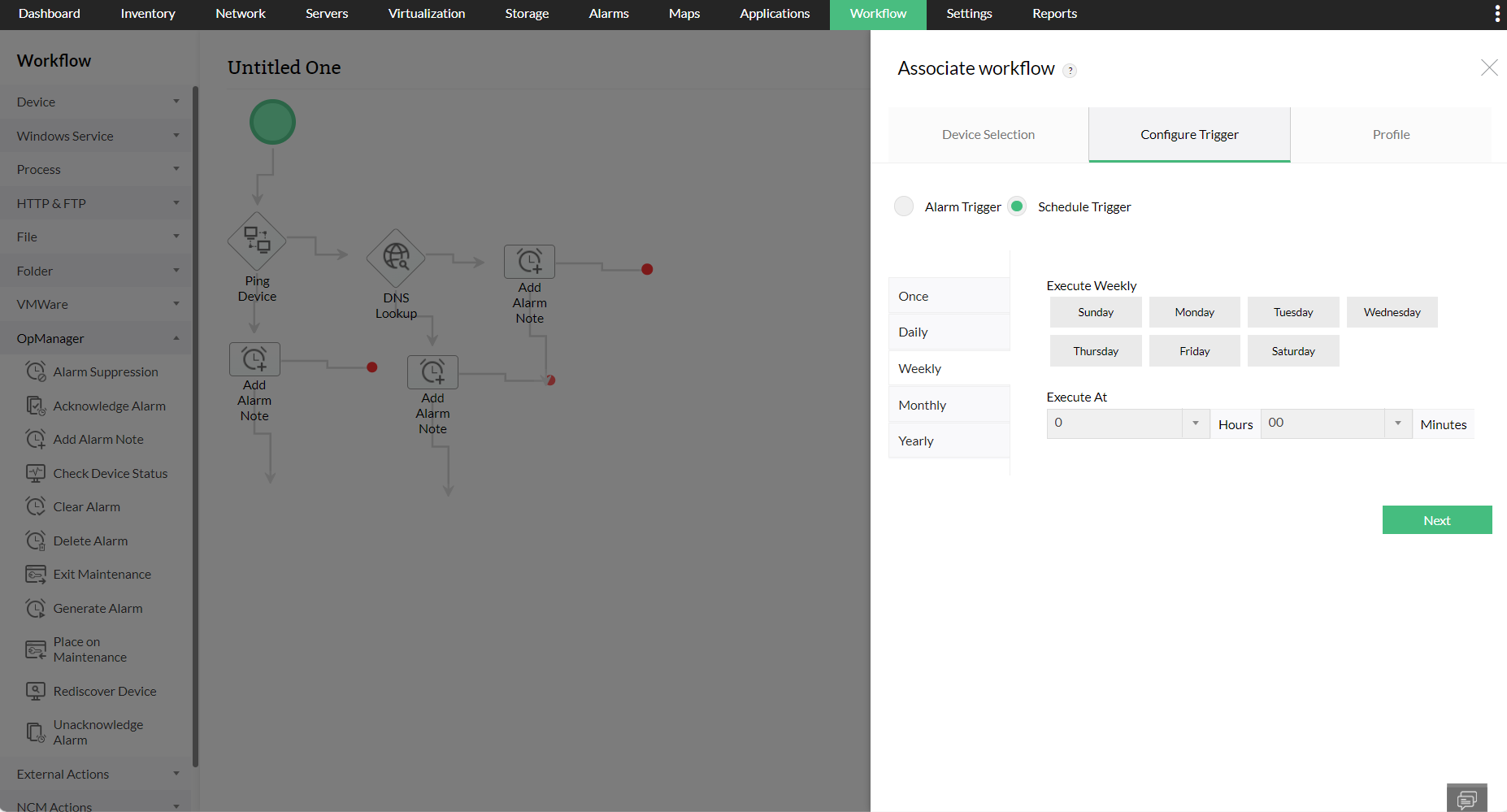Click the Generate Alarm icon
This screenshot has height=812, width=1507.
click(36, 608)
